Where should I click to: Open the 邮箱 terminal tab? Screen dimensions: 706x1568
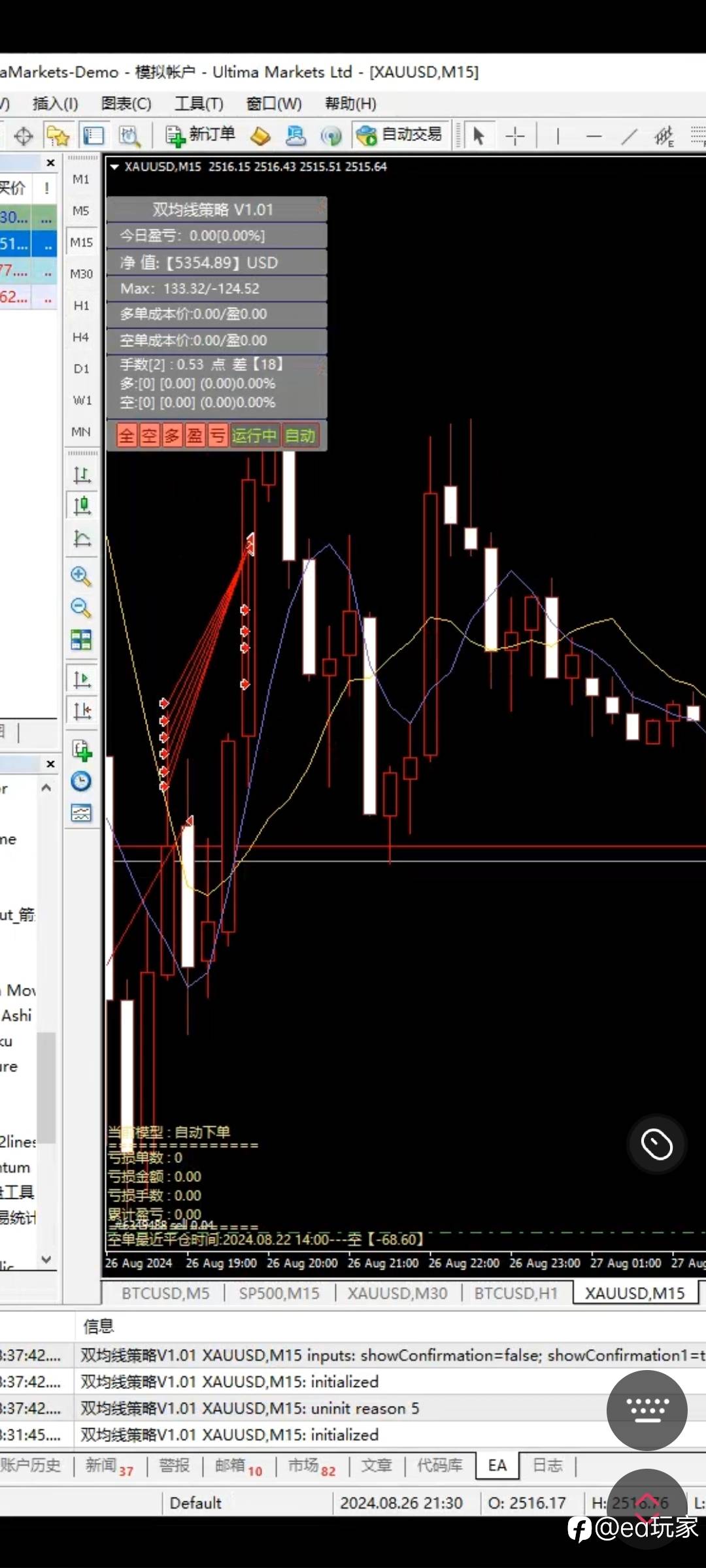click(x=239, y=1466)
